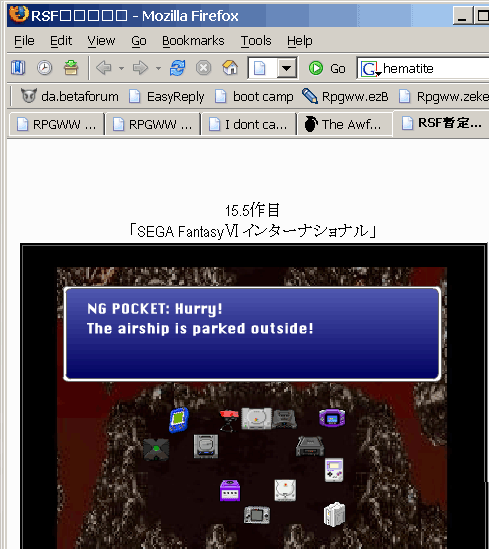Click the red Virtual Boy sprite
Viewport: 489px width, 549px height.
pos(229,421)
